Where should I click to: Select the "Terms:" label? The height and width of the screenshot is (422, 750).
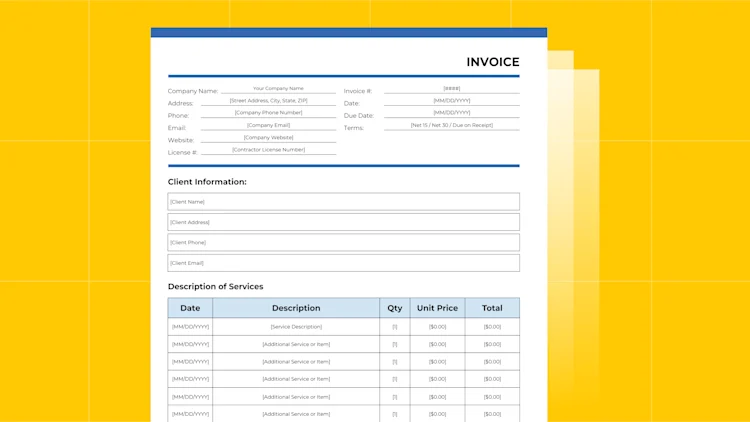[353, 128]
